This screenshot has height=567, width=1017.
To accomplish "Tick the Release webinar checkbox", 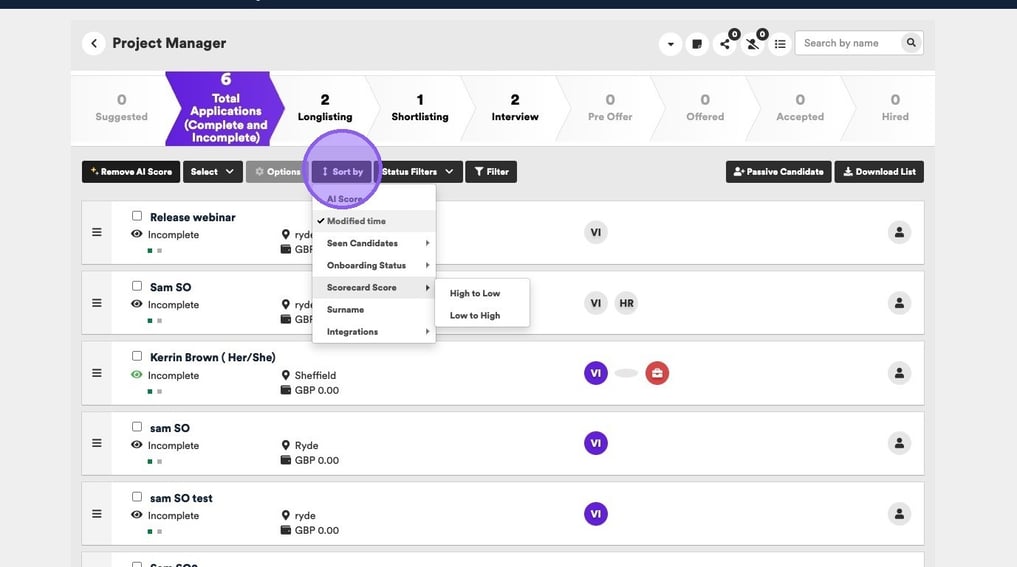I will coord(137,216).
